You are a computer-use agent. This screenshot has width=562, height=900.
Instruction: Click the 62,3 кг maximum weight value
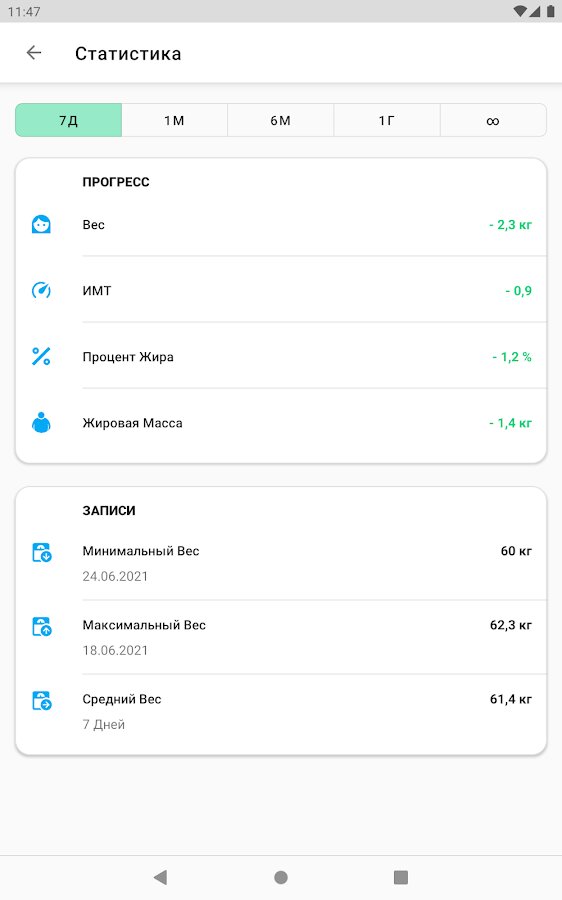click(511, 624)
